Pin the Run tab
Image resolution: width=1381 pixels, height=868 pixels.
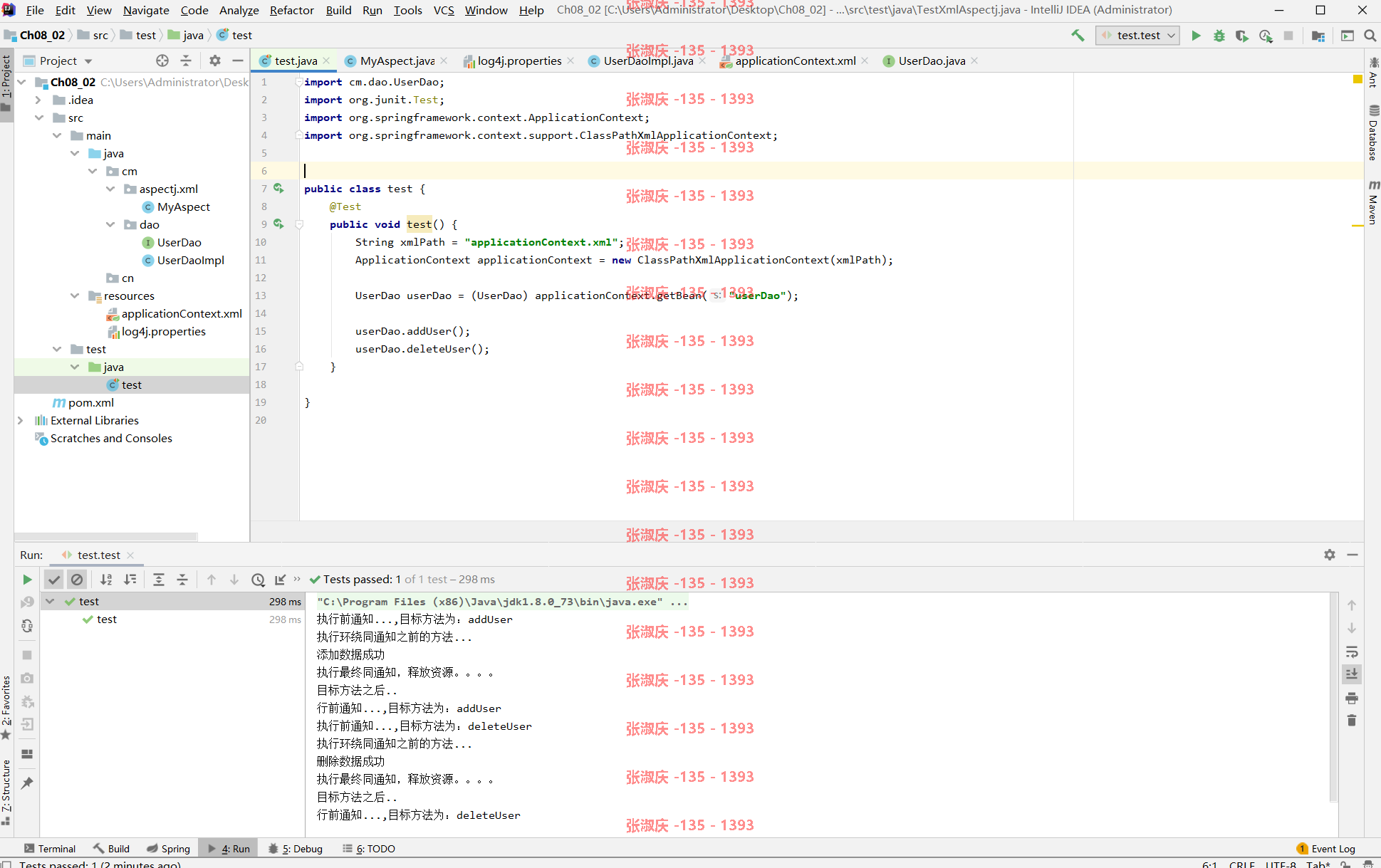[x=27, y=783]
